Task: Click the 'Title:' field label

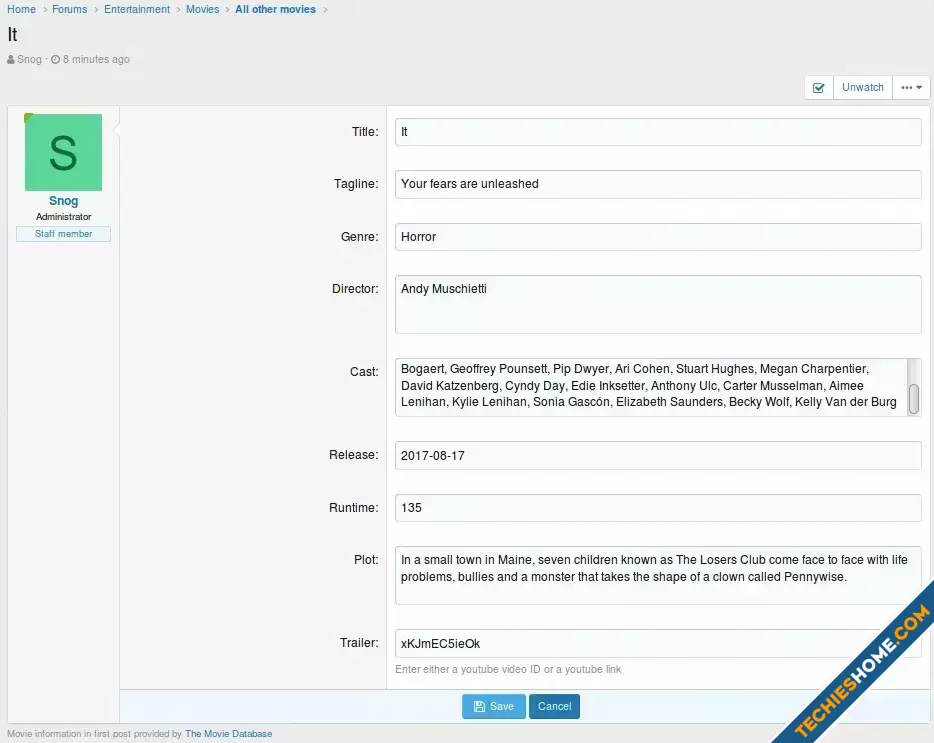Action: click(x=365, y=132)
